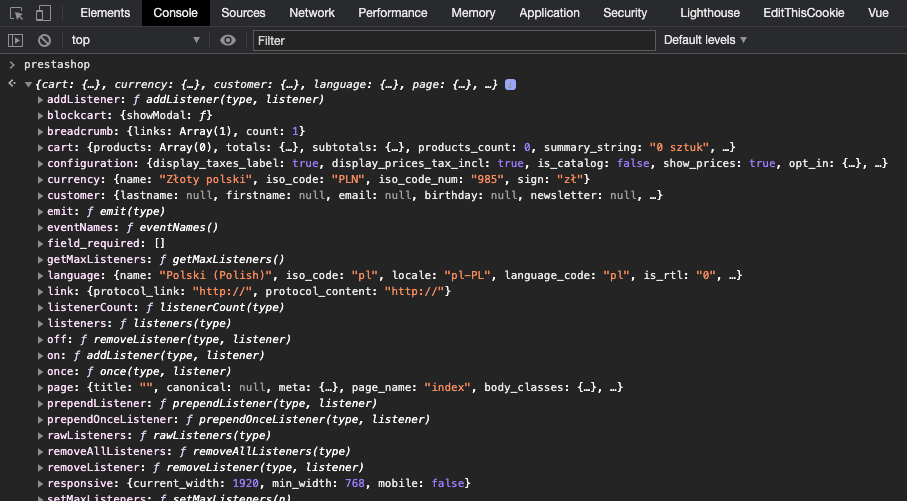The width and height of the screenshot is (907, 501).
Task: Expand the configuration property
Action: pyautogui.click(x=40, y=164)
